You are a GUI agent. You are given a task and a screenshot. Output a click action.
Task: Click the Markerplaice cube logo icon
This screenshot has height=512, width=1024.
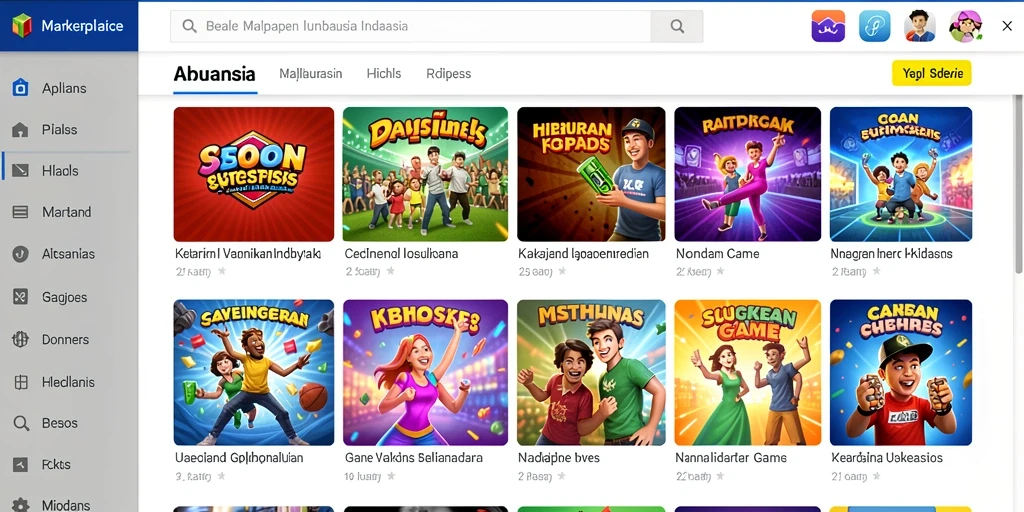pos(22,25)
